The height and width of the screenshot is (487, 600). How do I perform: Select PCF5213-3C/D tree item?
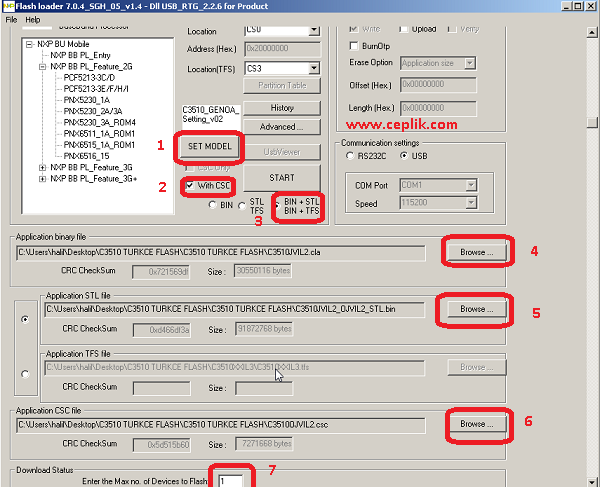pyautogui.click(x=89, y=78)
